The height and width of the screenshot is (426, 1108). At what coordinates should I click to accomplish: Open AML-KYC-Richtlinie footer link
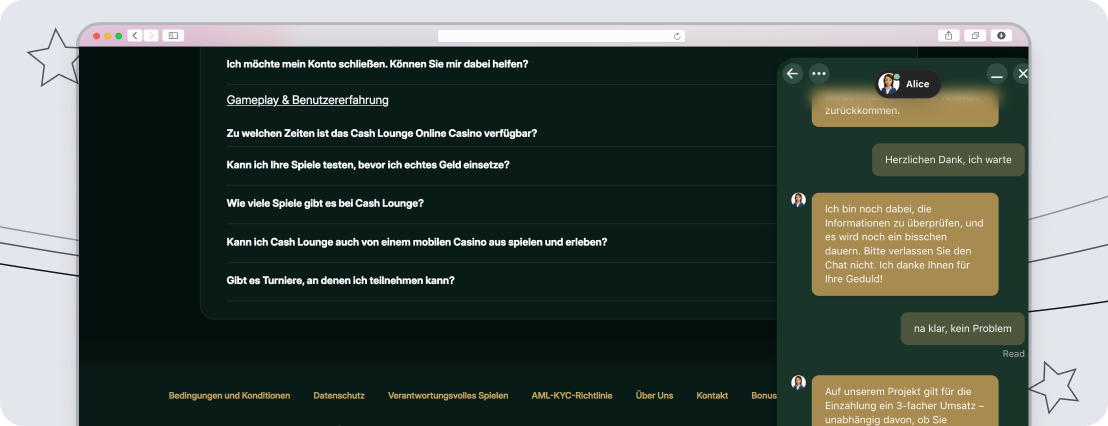click(572, 396)
